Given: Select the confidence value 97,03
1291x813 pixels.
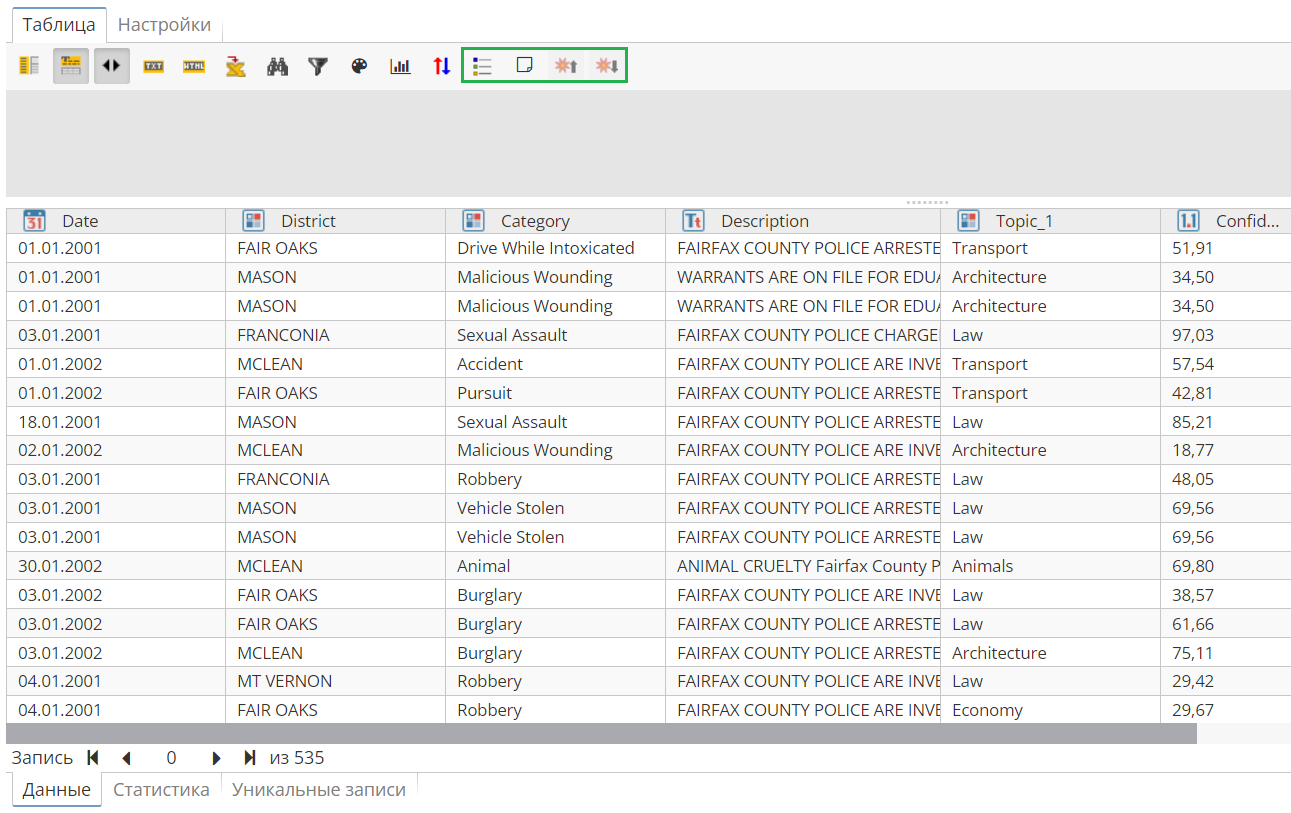Looking at the screenshot, I should 1226,335.
